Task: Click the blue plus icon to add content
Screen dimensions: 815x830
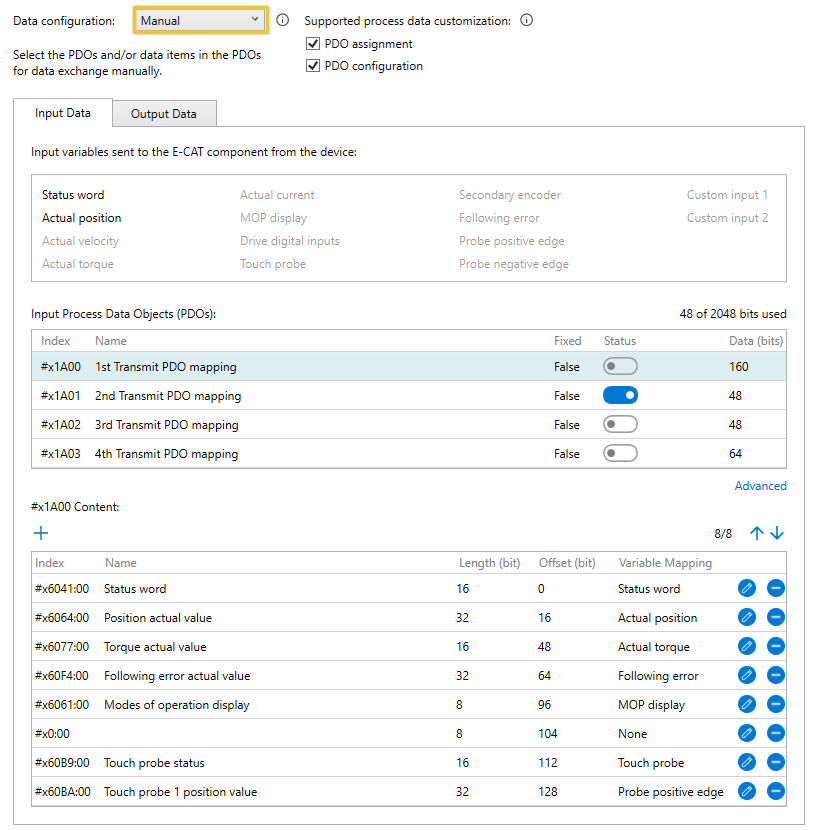Action: [x=41, y=533]
